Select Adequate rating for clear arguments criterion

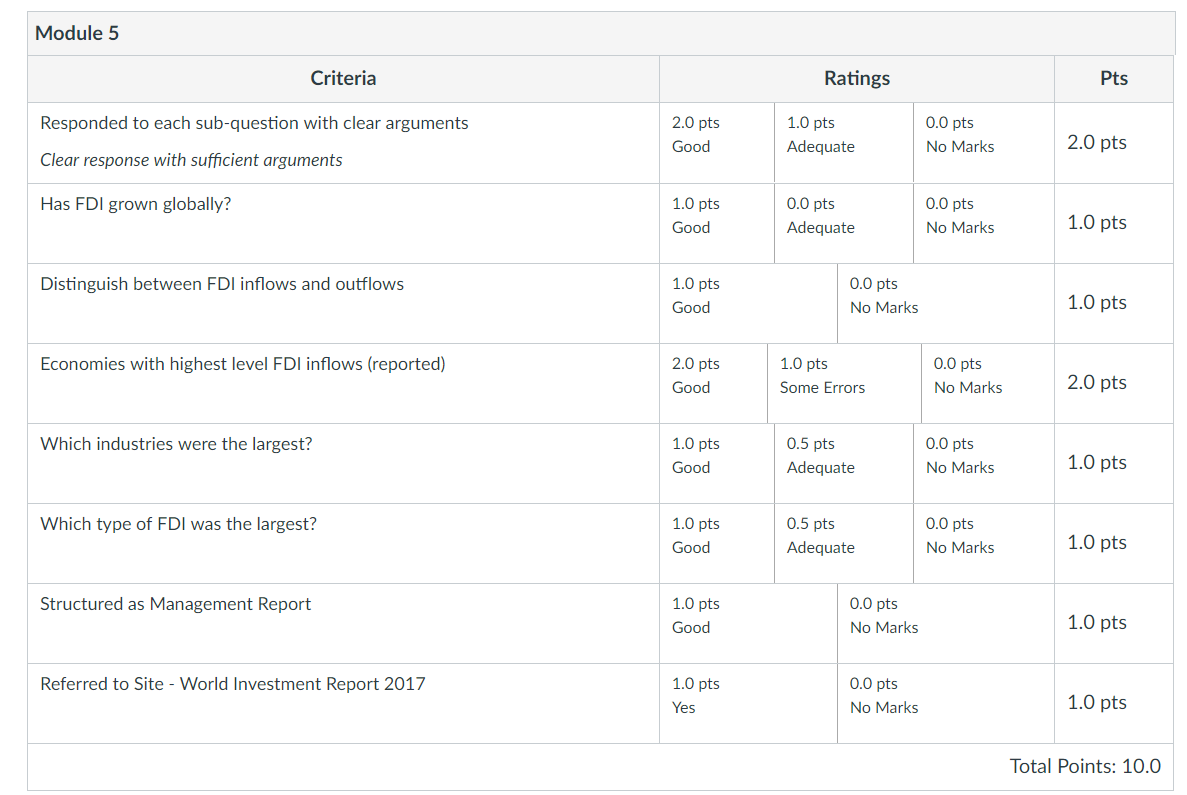[x=843, y=142]
